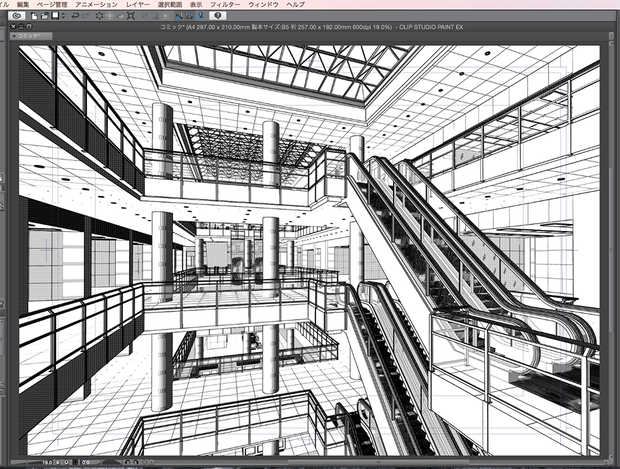Toggle Snap to Grid icon
Viewport: 620px width, 469px height.
point(201,16)
